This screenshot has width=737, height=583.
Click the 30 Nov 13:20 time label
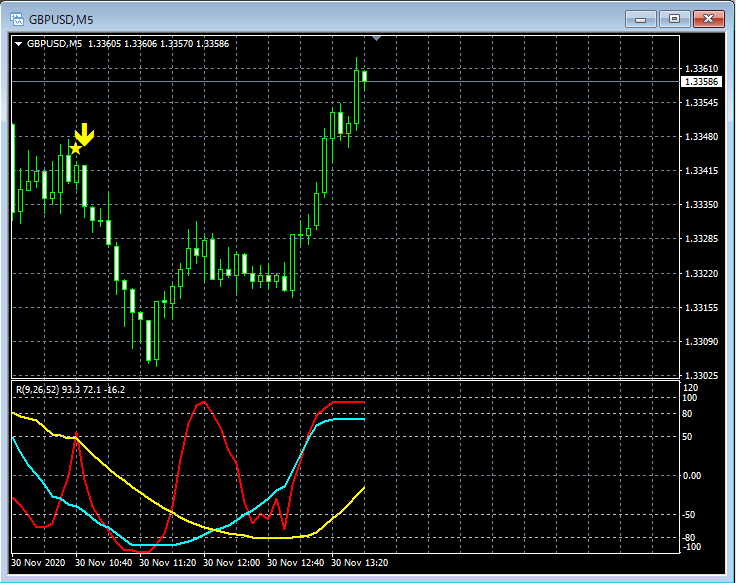[360, 563]
